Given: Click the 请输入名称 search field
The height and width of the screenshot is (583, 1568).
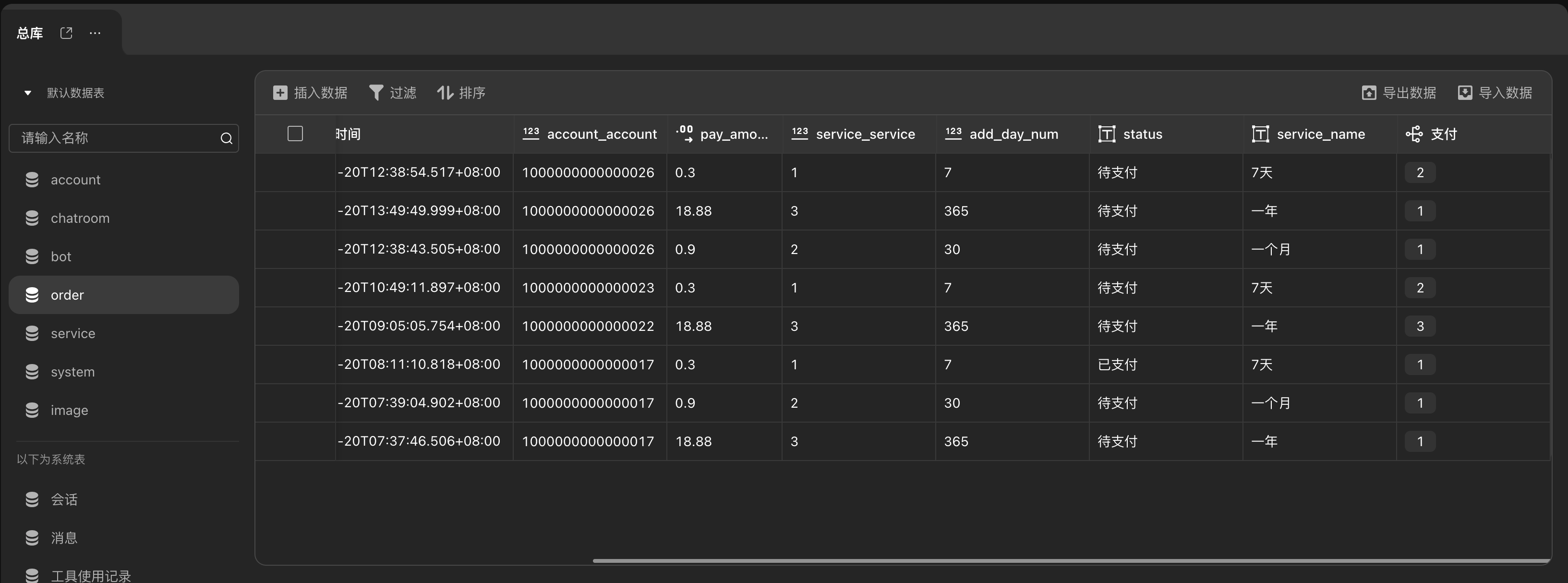Looking at the screenshot, I should coord(123,138).
